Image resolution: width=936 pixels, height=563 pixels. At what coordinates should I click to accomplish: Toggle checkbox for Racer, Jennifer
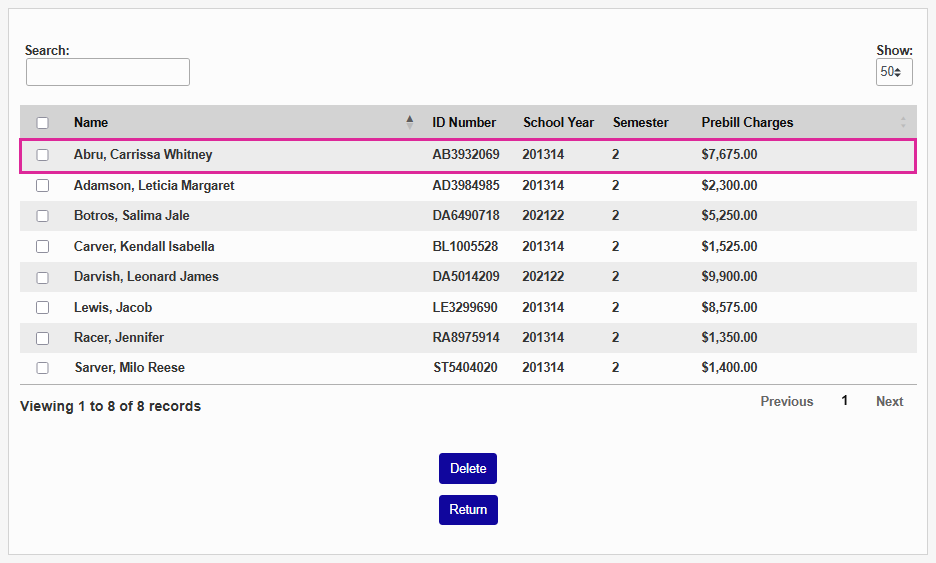pyautogui.click(x=42, y=338)
